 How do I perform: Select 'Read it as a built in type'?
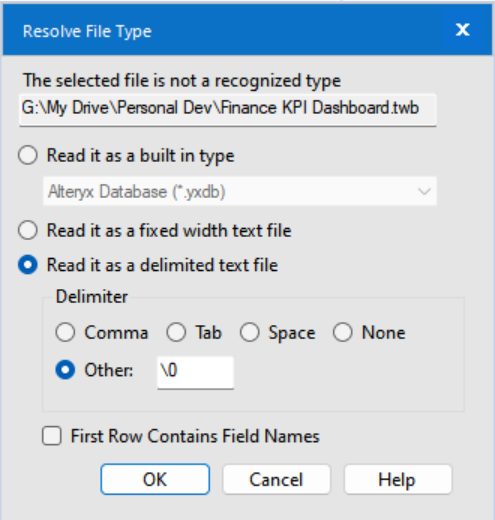(x=28, y=155)
